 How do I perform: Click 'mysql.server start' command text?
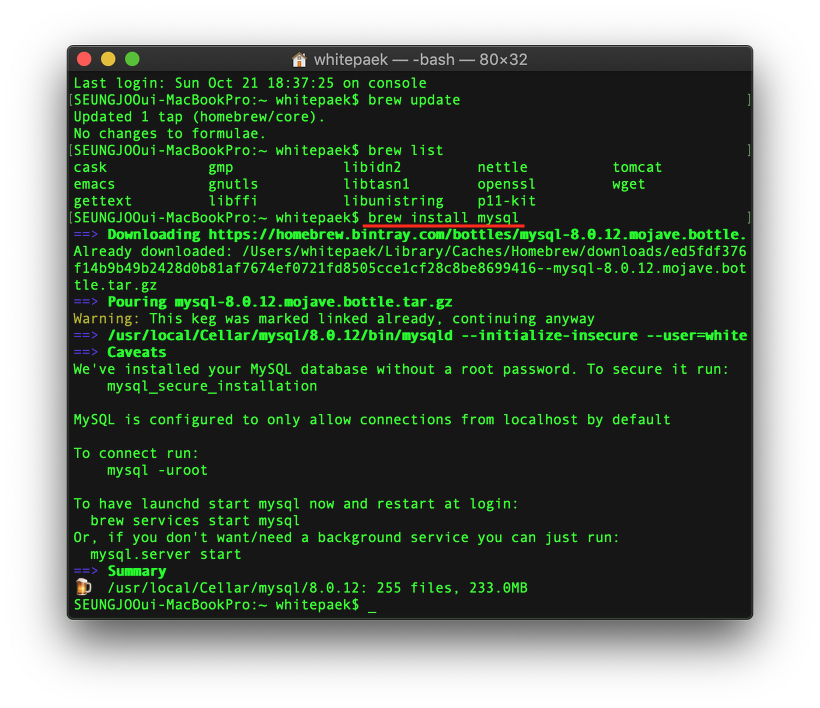point(166,554)
